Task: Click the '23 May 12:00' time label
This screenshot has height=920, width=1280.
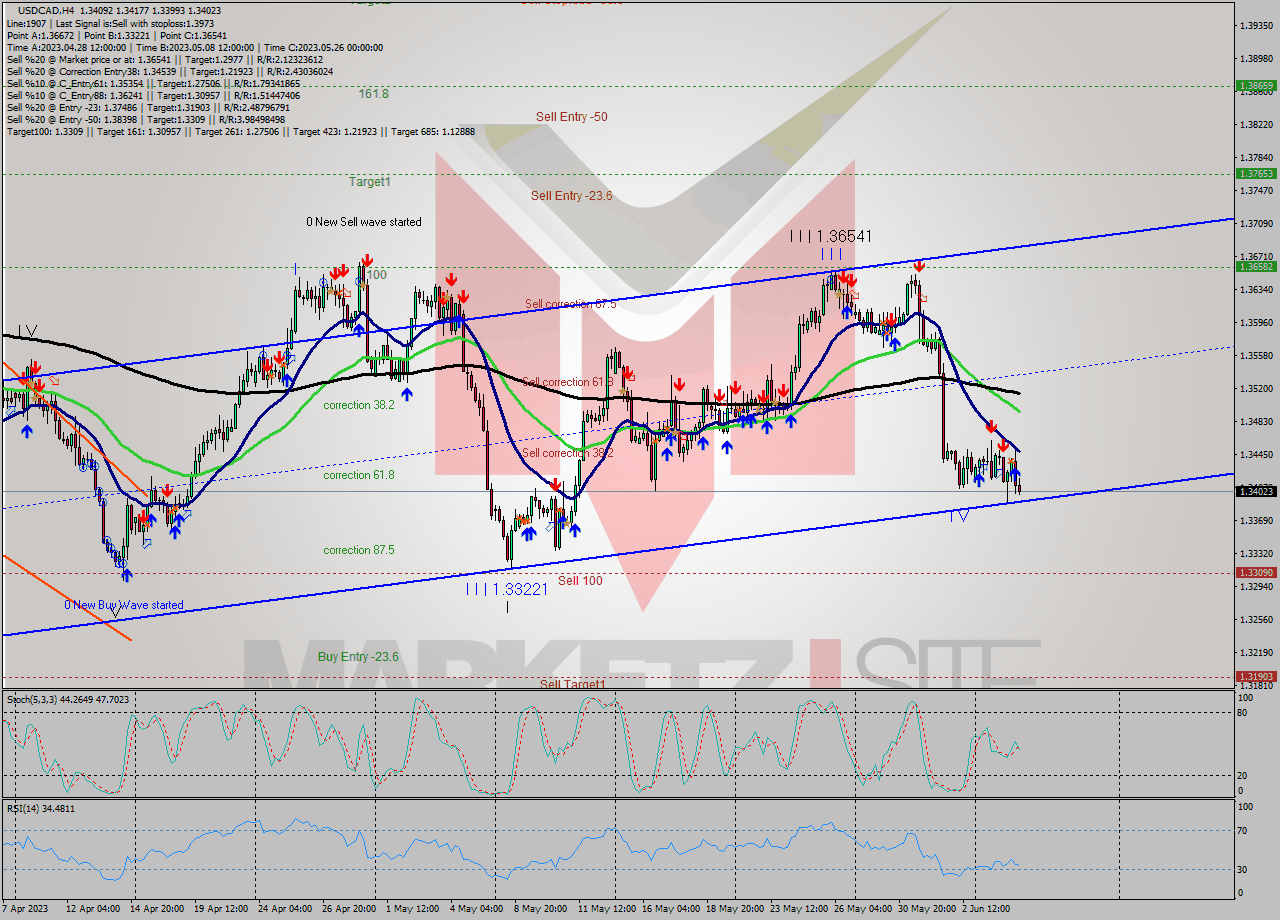Action: 798,909
